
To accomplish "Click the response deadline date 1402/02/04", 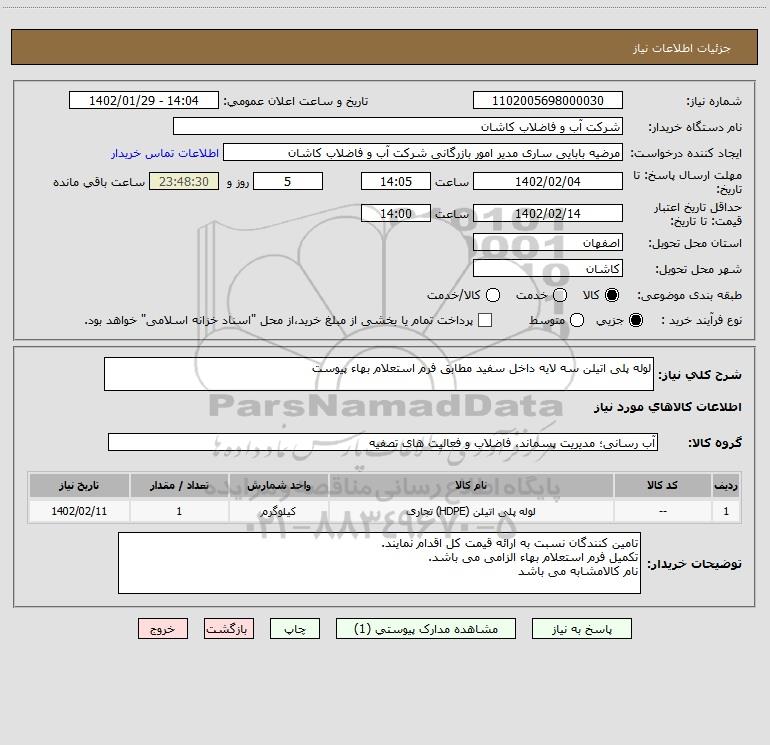I will 548,182.
